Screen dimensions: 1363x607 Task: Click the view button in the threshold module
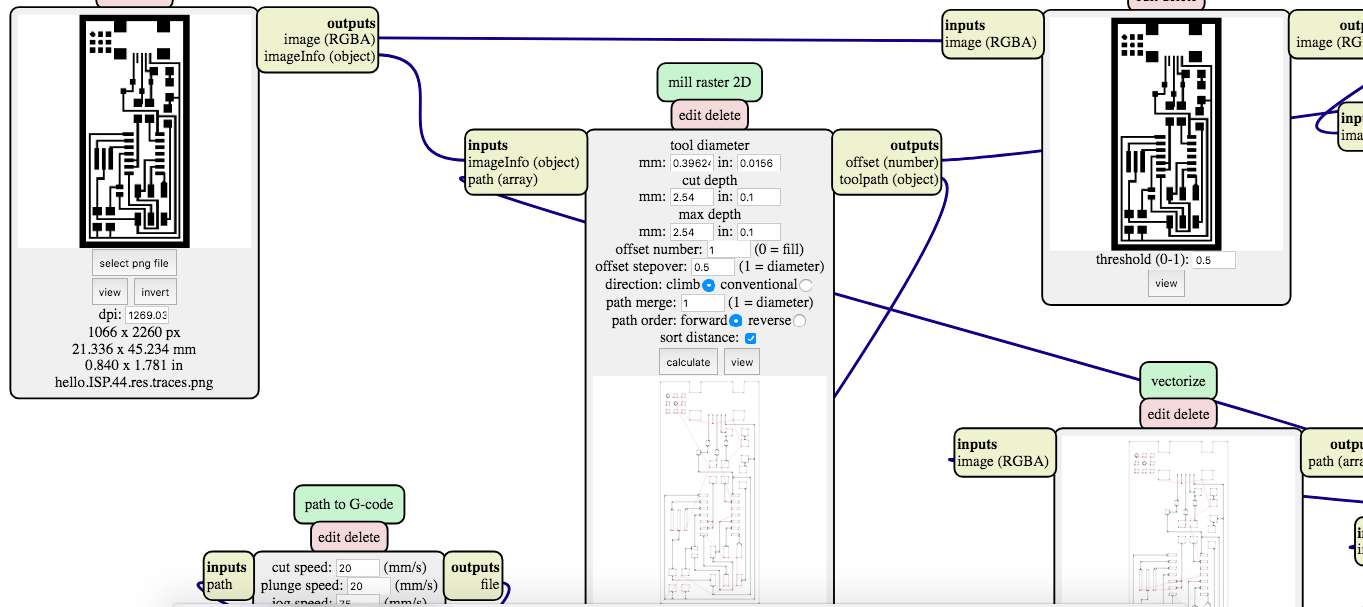pyautogui.click(x=1166, y=283)
